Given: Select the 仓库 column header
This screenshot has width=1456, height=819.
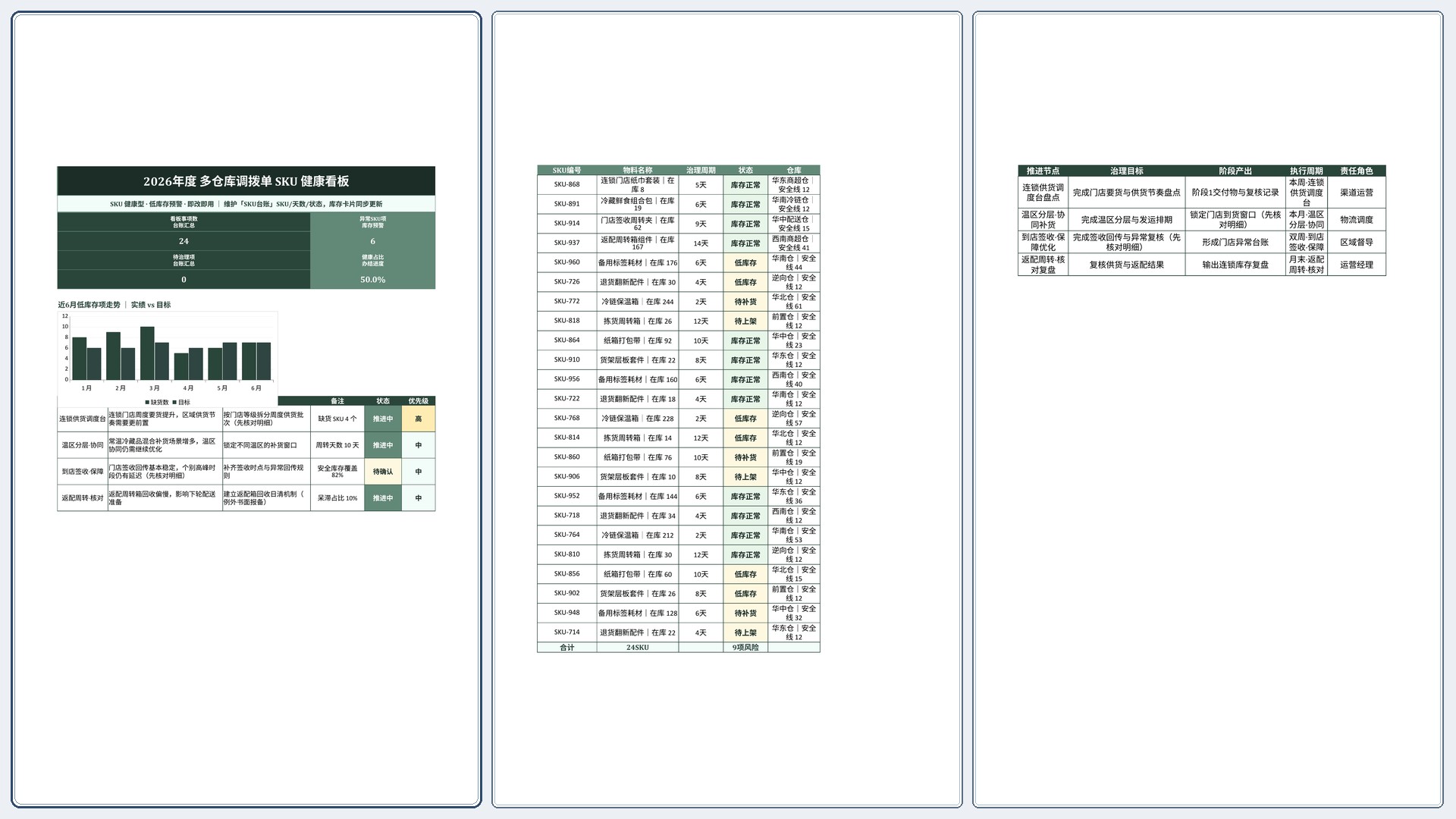Looking at the screenshot, I should point(794,171).
